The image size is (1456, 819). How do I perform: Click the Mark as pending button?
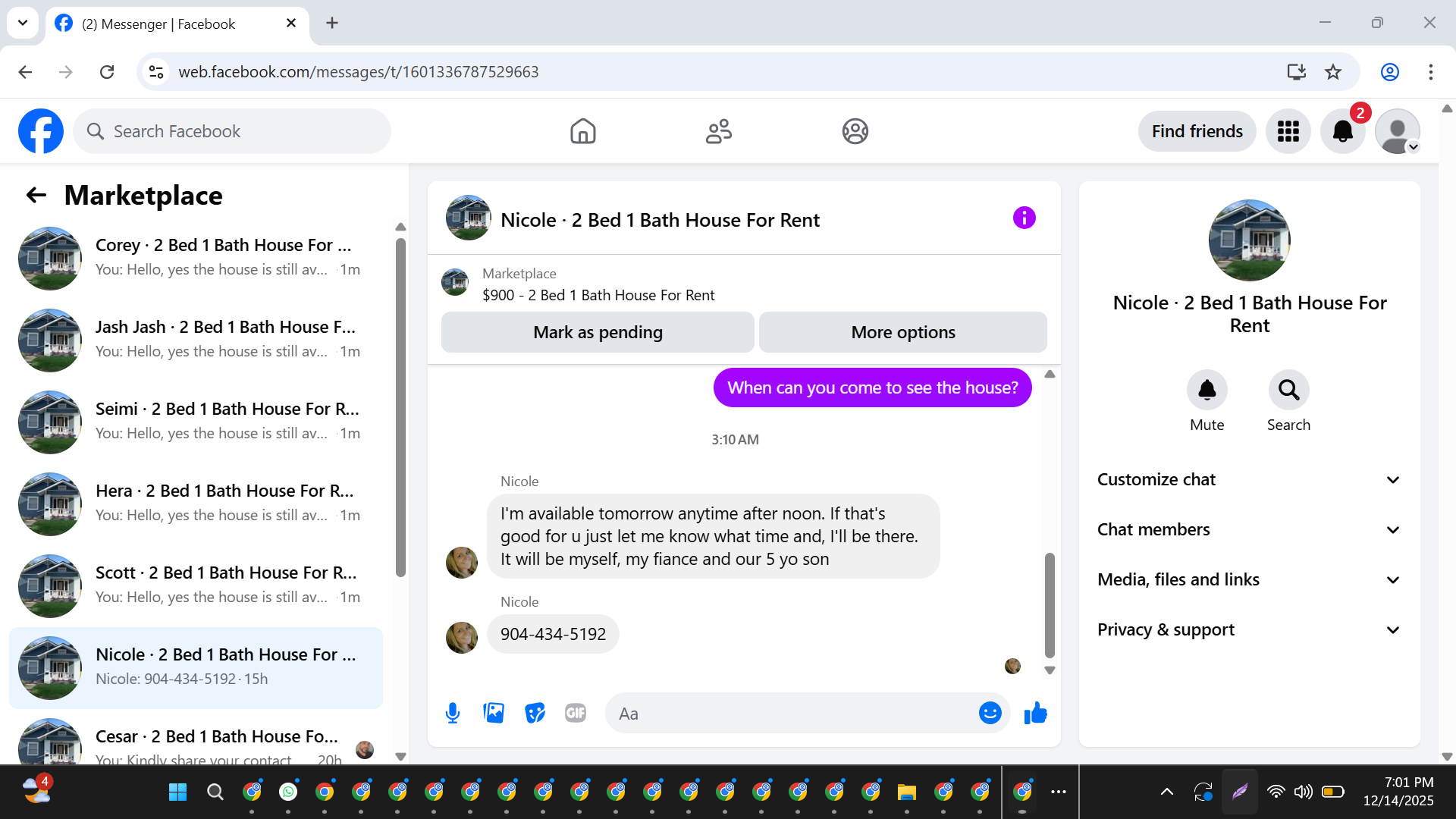598,332
